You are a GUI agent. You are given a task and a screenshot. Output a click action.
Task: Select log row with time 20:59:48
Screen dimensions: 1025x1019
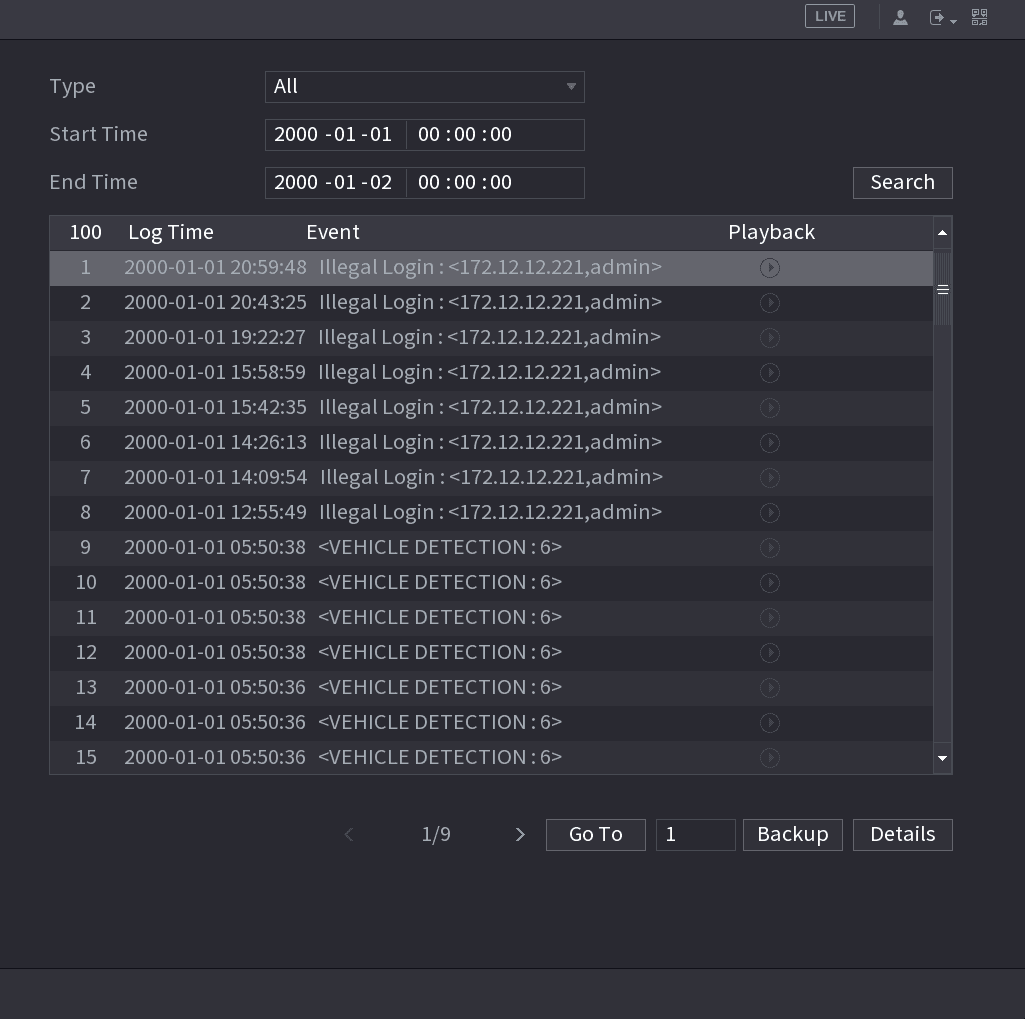click(491, 268)
